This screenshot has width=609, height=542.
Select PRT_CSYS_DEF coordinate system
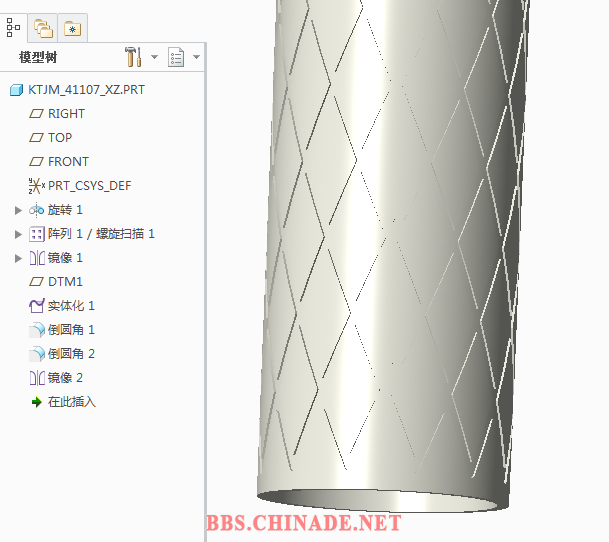(x=89, y=186)
